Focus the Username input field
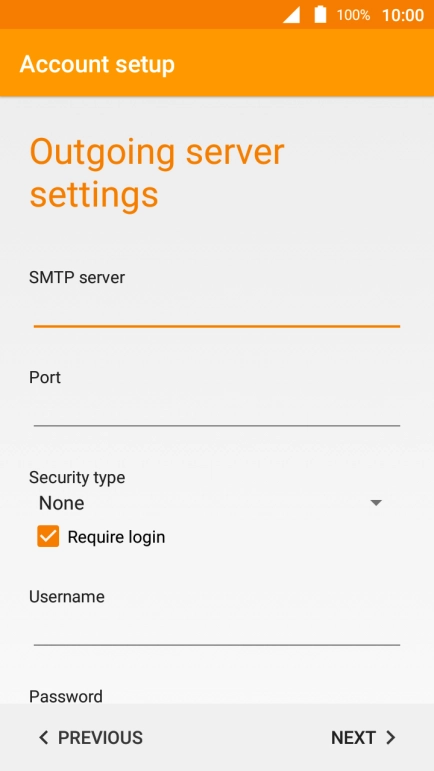Screen dimensions: 434x771 tap(217, 629)
